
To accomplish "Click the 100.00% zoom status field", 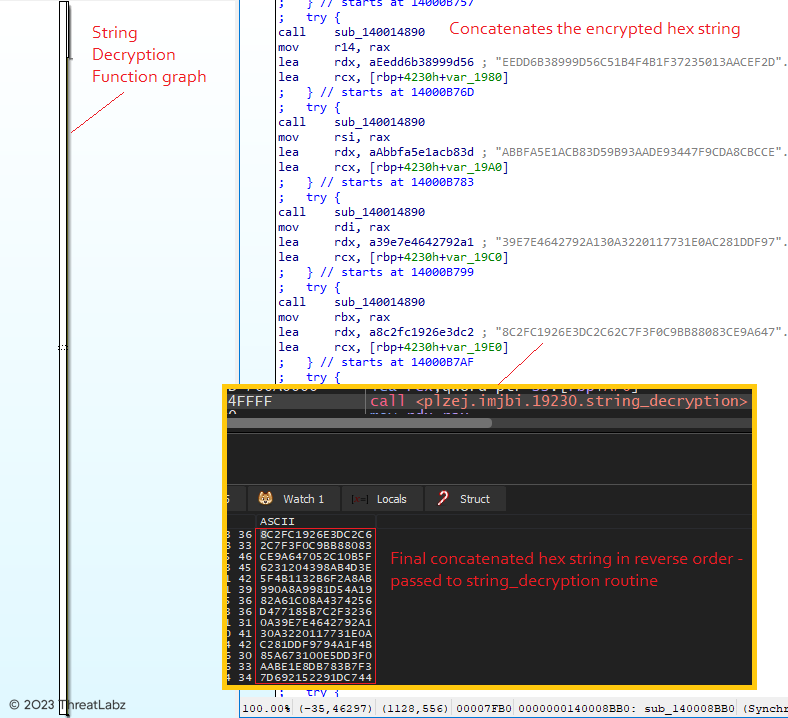I will [x=264, y=708].
